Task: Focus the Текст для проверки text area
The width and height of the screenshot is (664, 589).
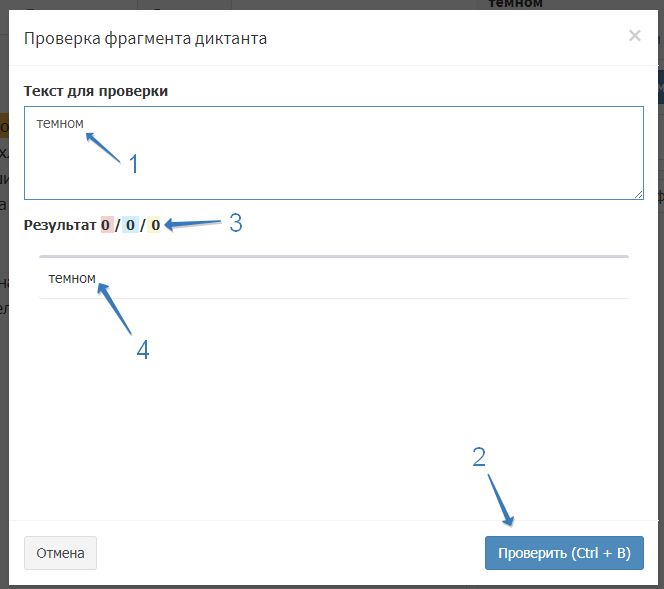Action: point(333,164)
